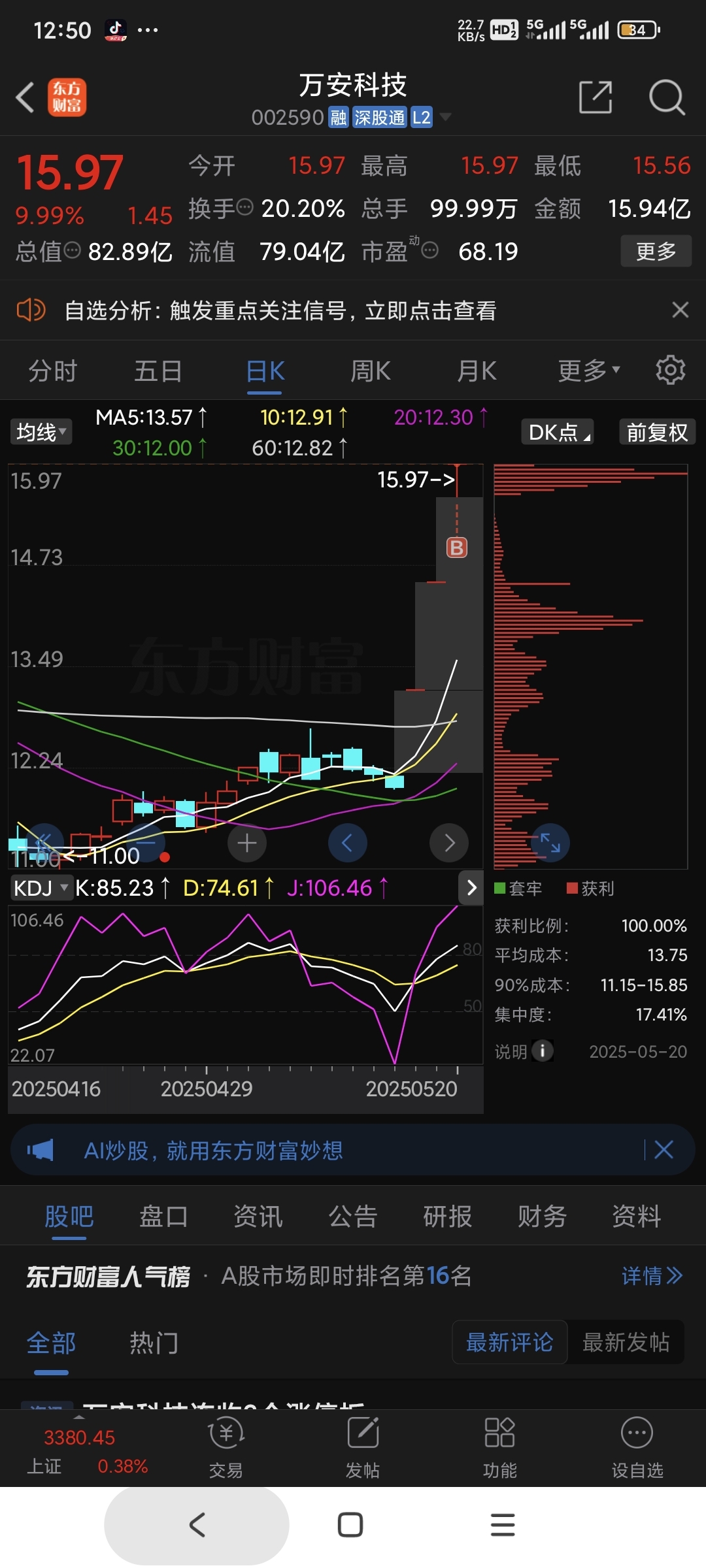Tap the 东方财富人气榜 title

108,1276
